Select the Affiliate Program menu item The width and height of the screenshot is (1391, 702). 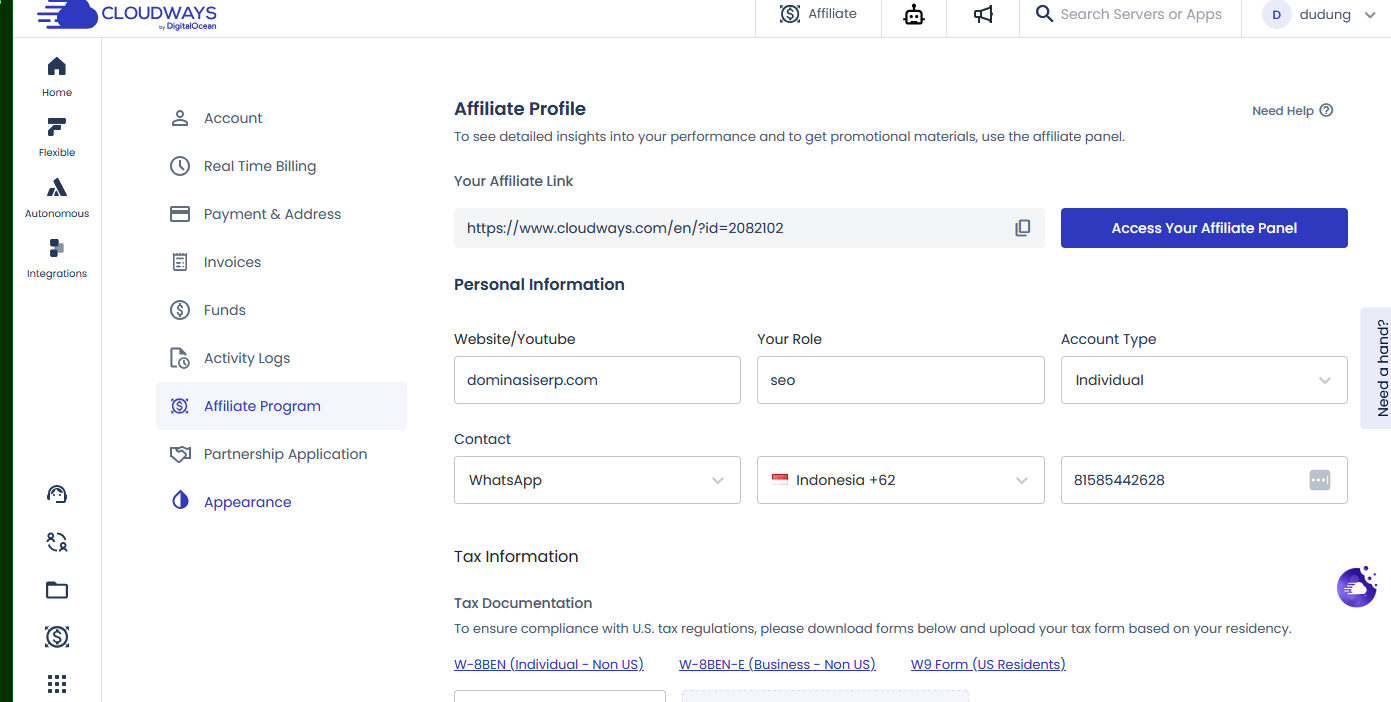click(x=281, y=406)
